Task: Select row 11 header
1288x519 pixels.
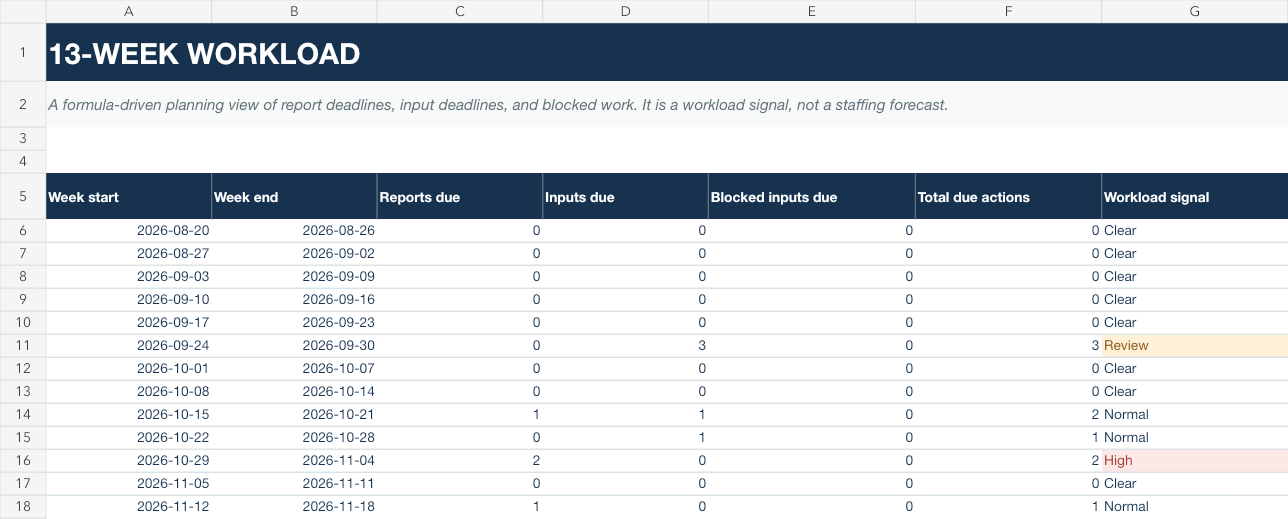Action: pos(23,345)
